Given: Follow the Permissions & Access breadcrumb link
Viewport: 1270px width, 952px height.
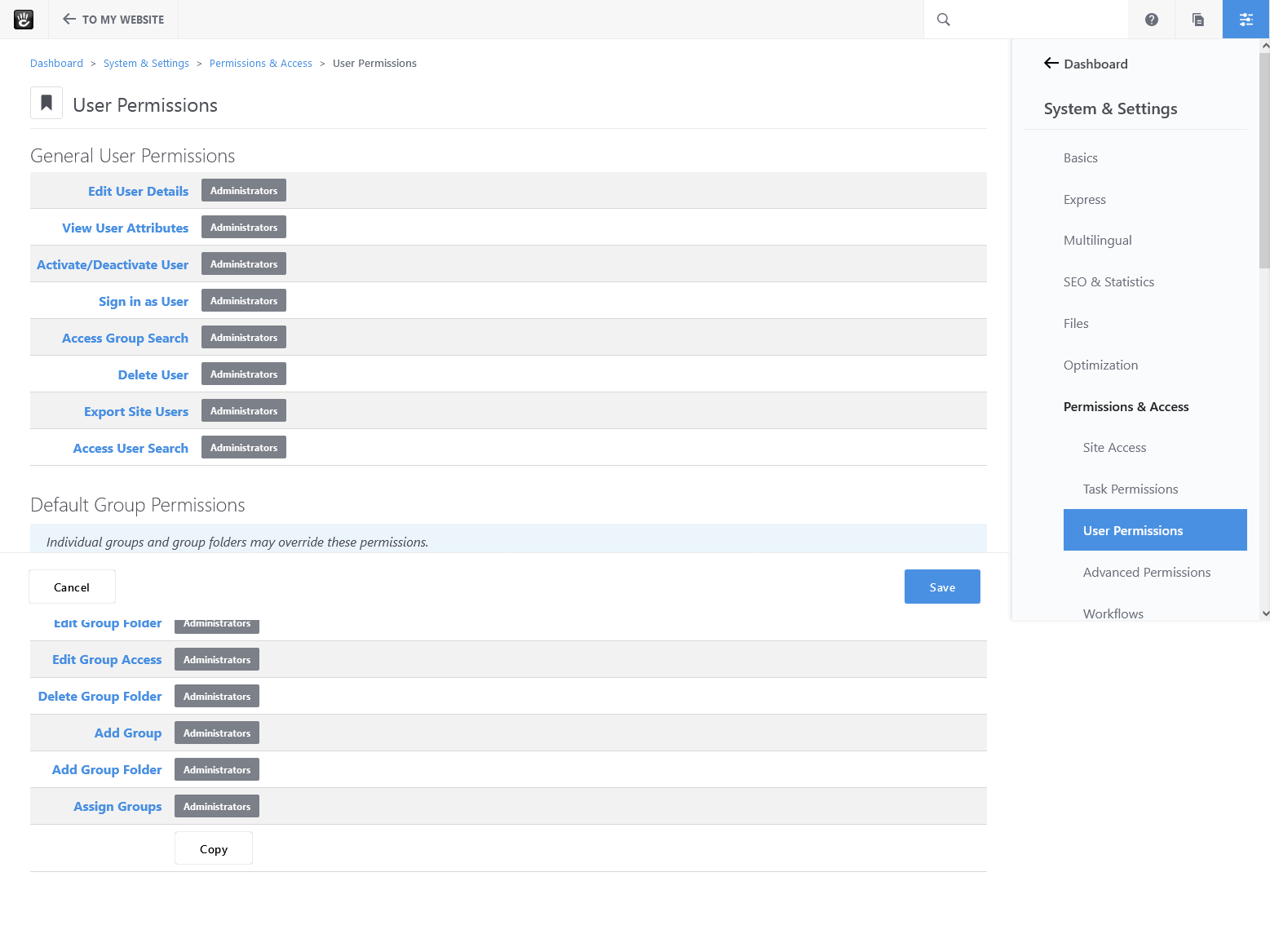Looking at the screenshot, I should pos(260,63).
